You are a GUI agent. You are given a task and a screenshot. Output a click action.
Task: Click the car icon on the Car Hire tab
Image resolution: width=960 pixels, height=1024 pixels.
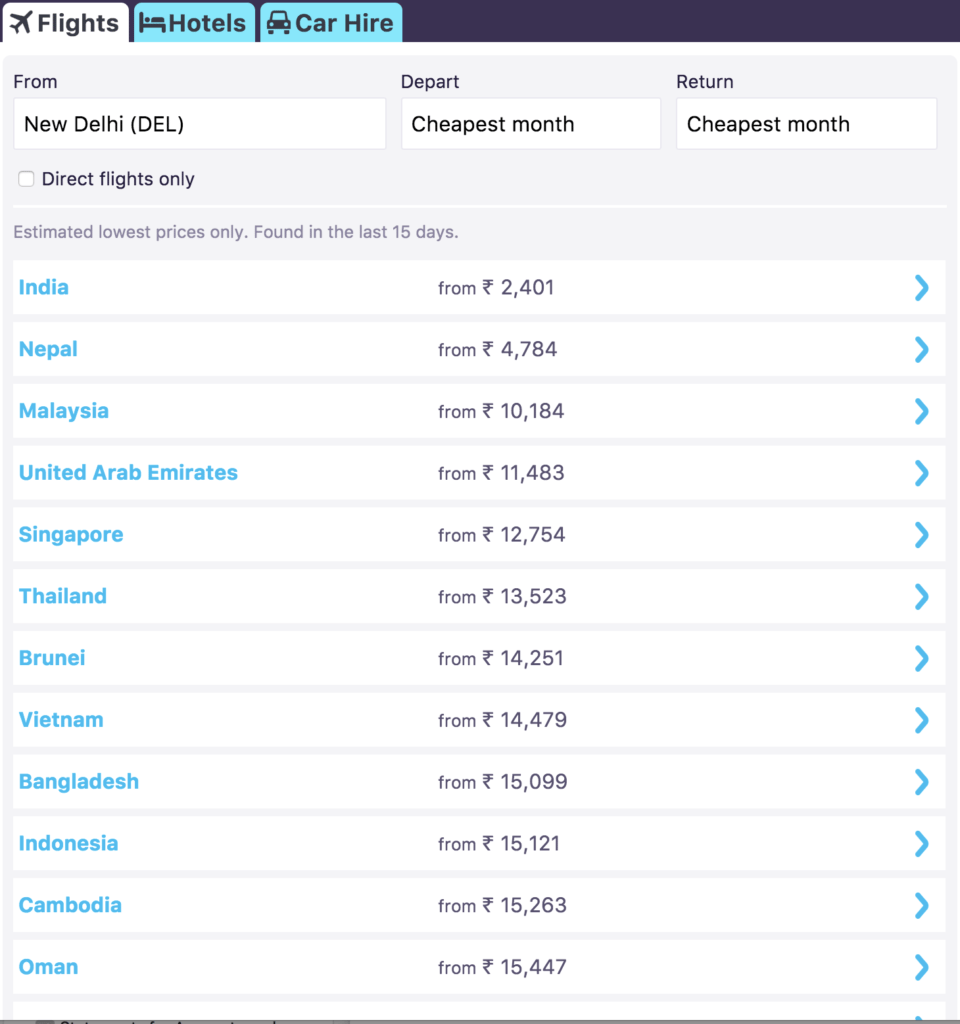coord(277,22)
